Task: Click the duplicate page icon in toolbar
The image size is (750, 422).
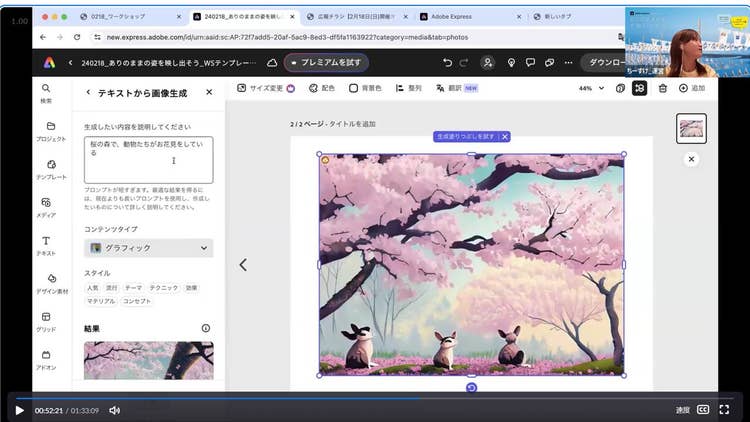Action: (x=620, y=88)
